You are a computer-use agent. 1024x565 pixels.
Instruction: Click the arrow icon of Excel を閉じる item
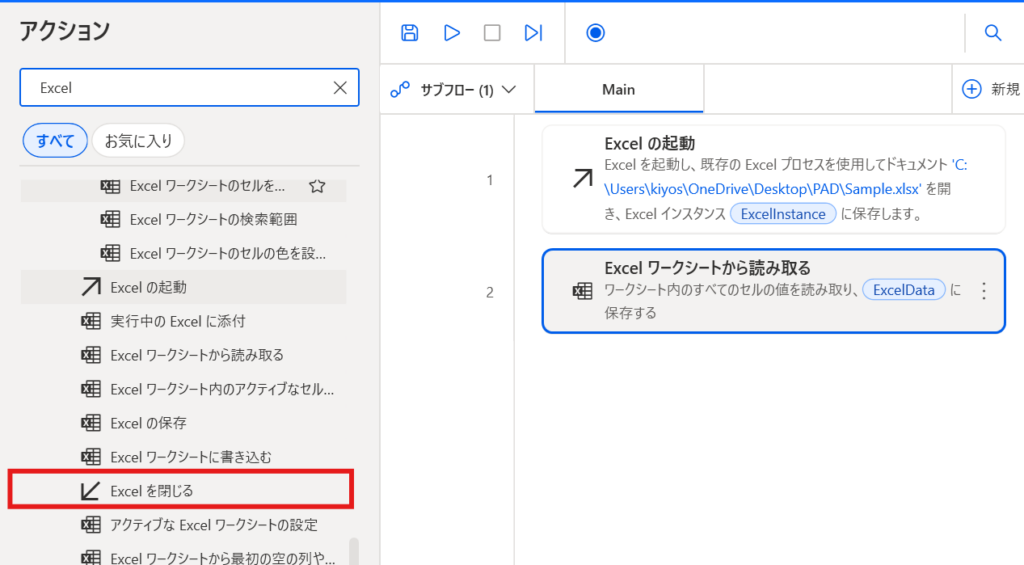(90, 491)
